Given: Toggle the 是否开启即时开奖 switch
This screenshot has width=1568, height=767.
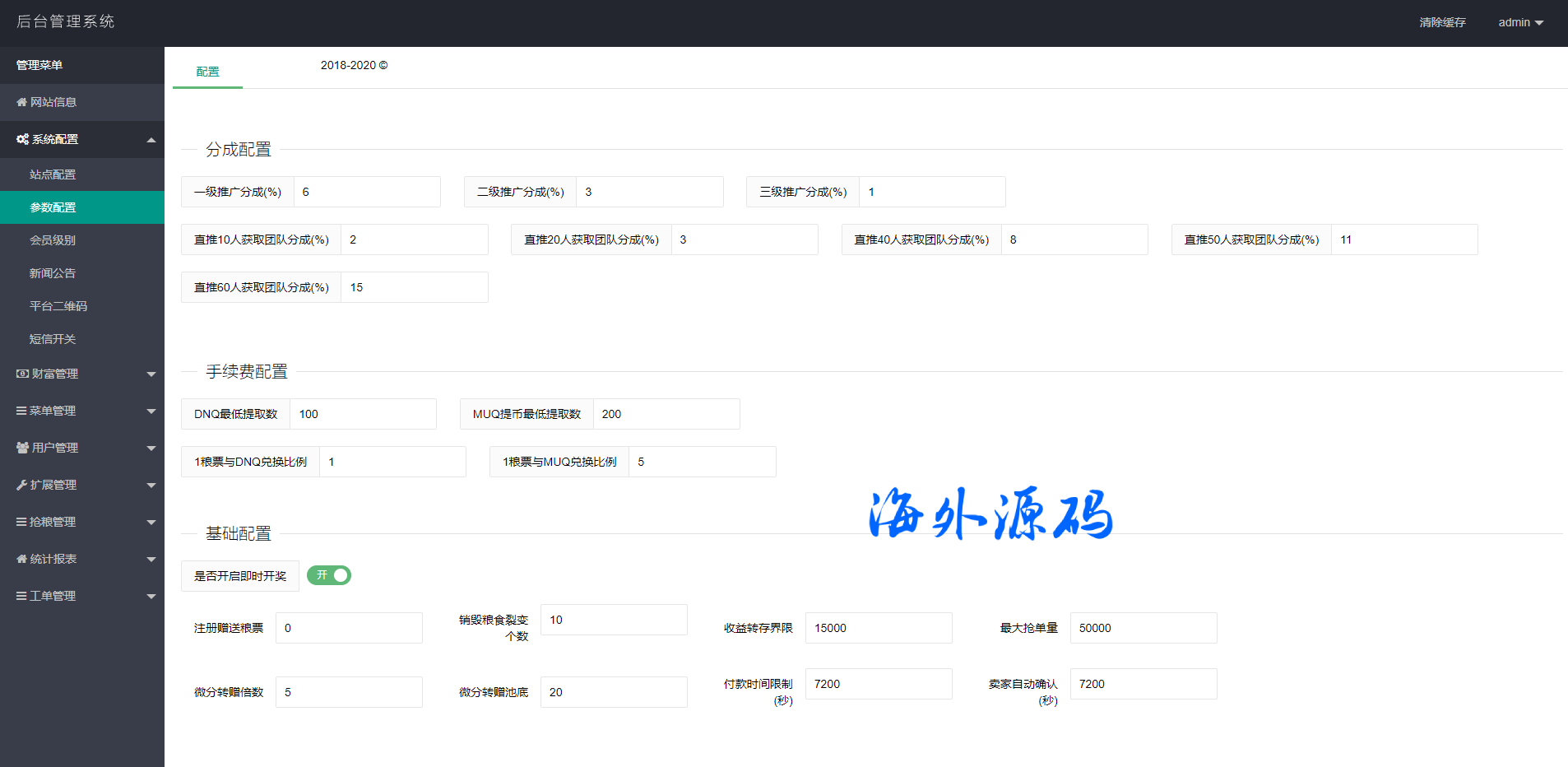Looking at the screenshot, I should coord(329,575).
